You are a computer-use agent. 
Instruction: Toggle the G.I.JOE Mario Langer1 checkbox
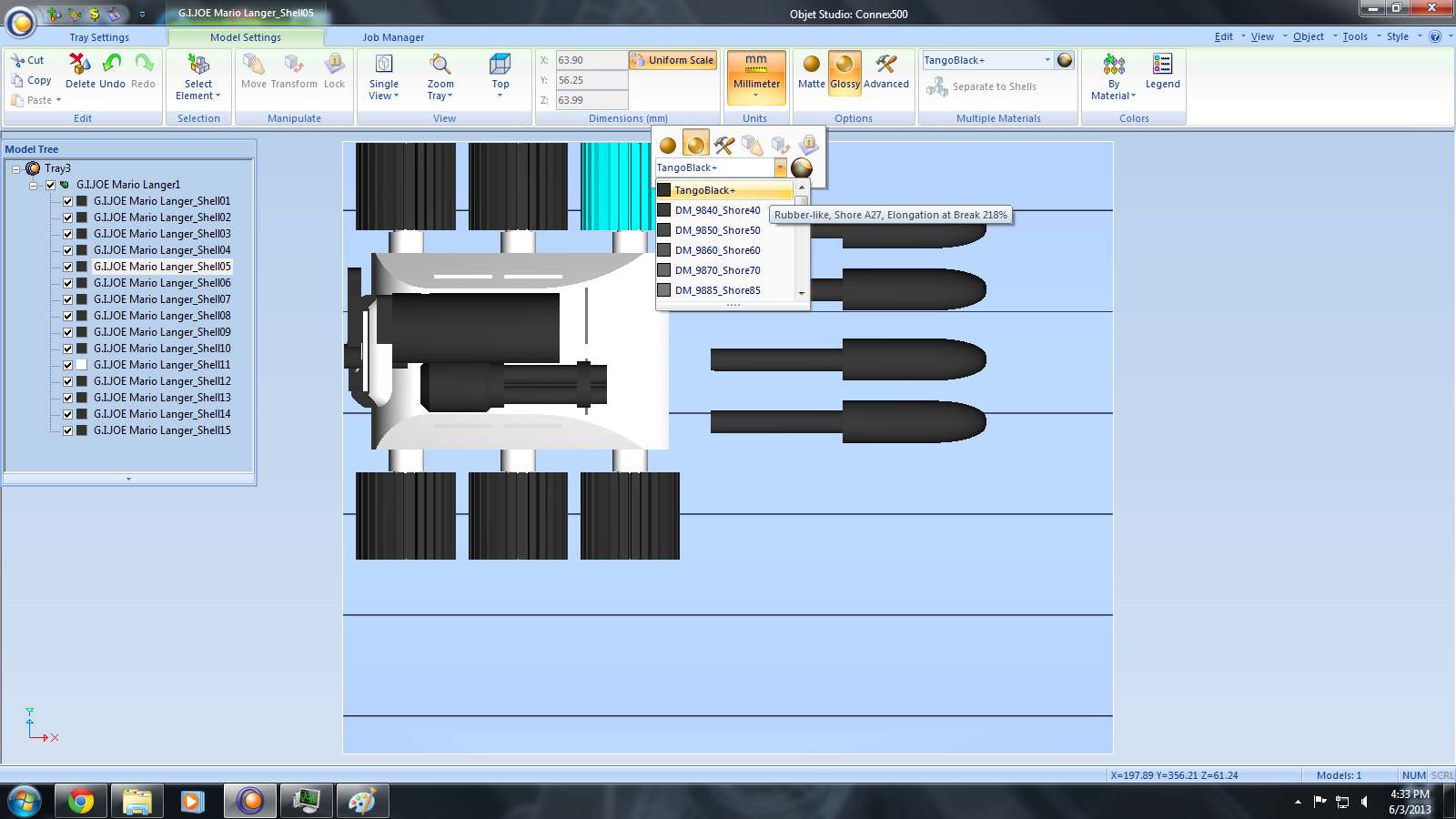click(51, 185)
